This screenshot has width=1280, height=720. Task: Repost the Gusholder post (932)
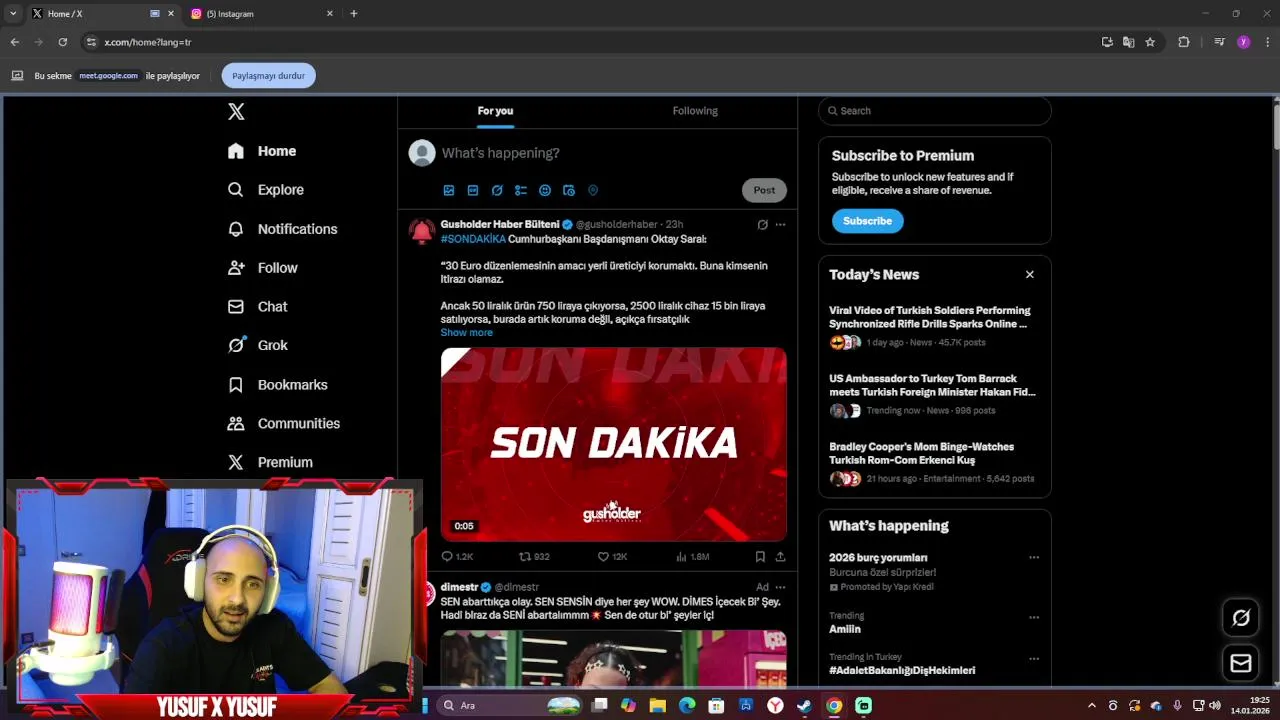click(x=534, y=556)
